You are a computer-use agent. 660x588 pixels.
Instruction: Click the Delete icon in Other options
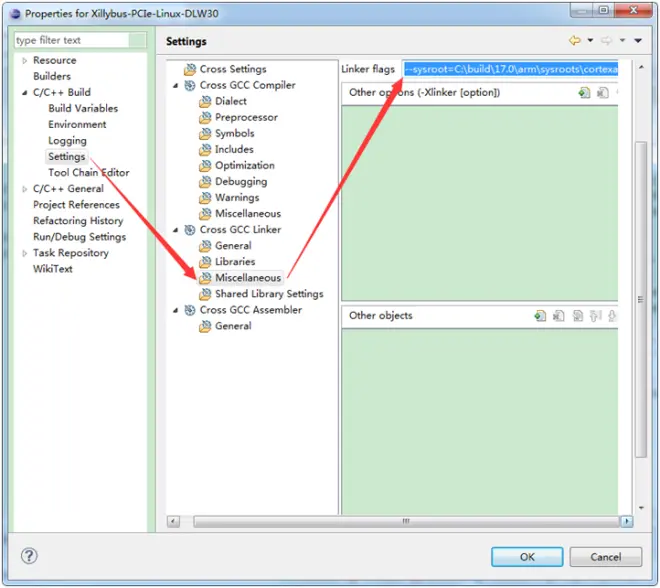603,93
